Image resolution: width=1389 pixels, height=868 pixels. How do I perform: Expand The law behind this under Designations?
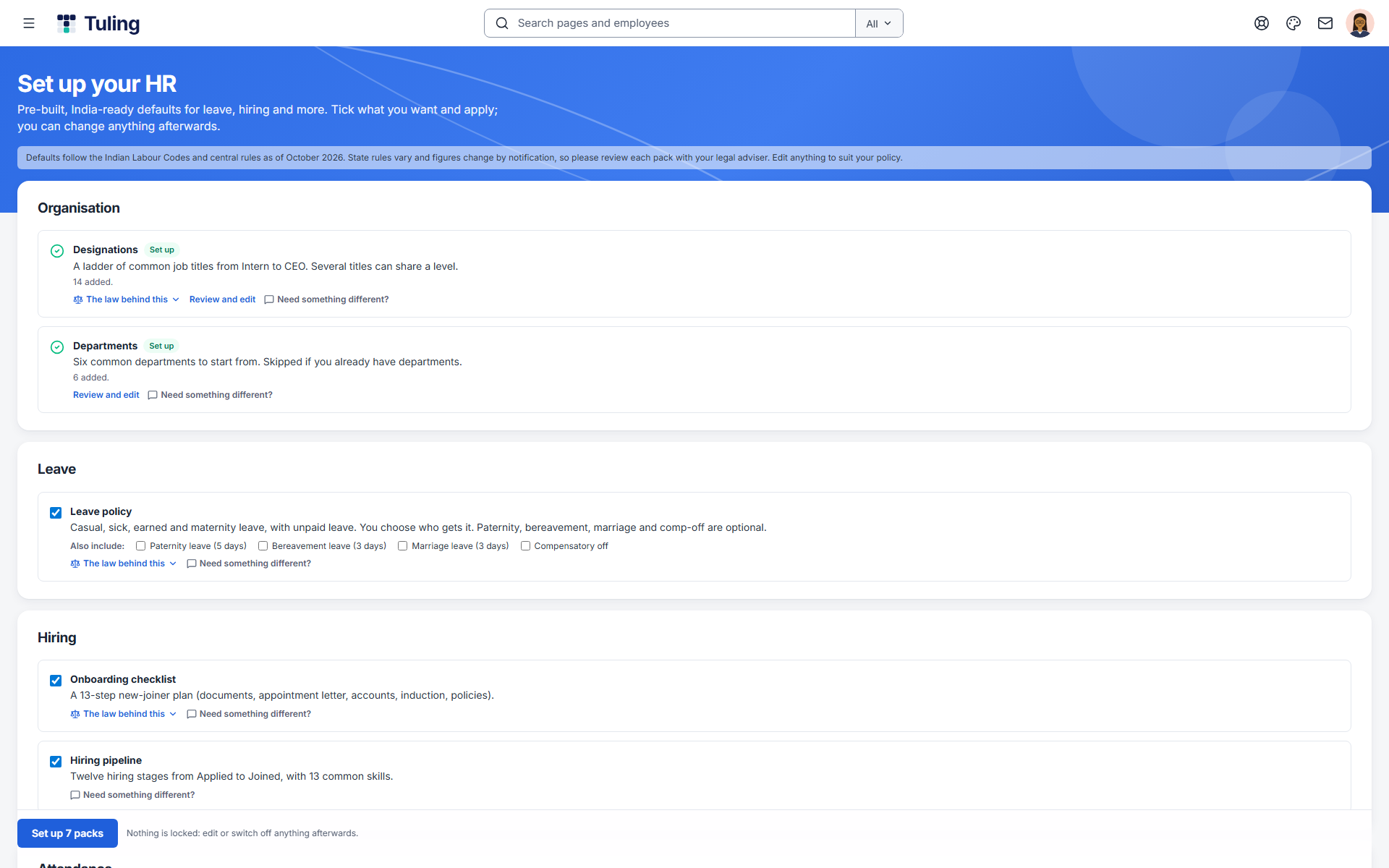[x=127, y=299]
